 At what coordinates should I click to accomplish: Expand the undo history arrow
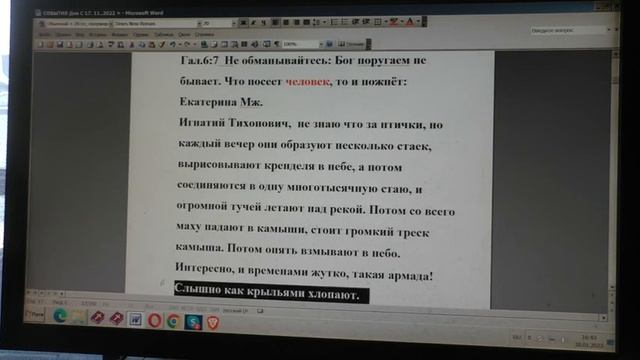180,44
